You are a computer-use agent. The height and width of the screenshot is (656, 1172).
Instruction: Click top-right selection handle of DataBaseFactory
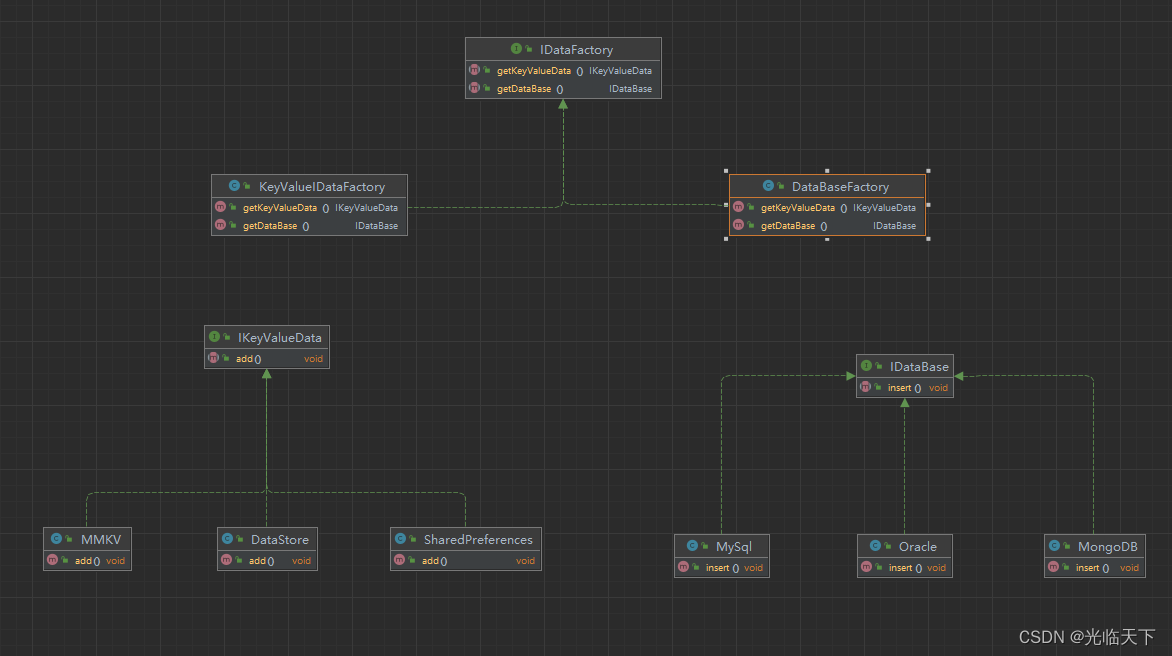(928, 171)
